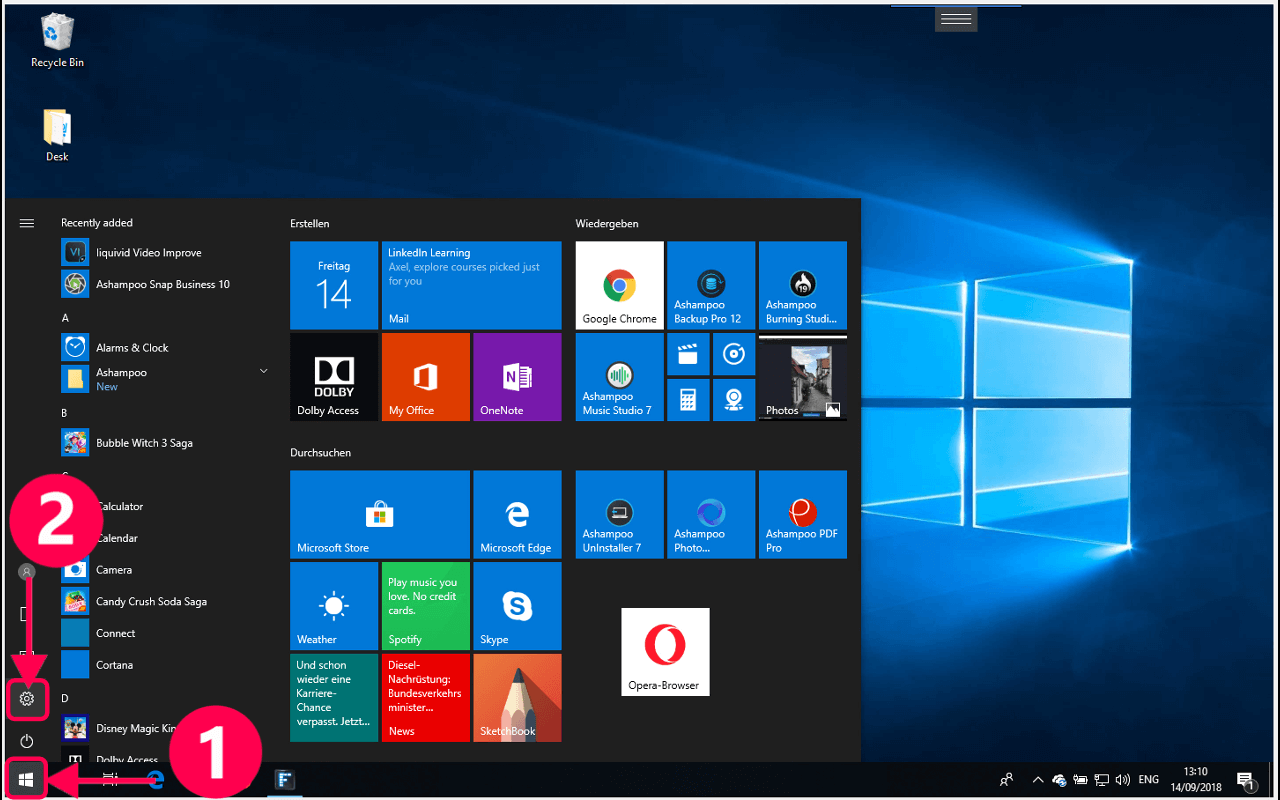Open the Spotify tile
This screenshot has height=800, width=1280.
pyautogui.click(x=426, y=606)
